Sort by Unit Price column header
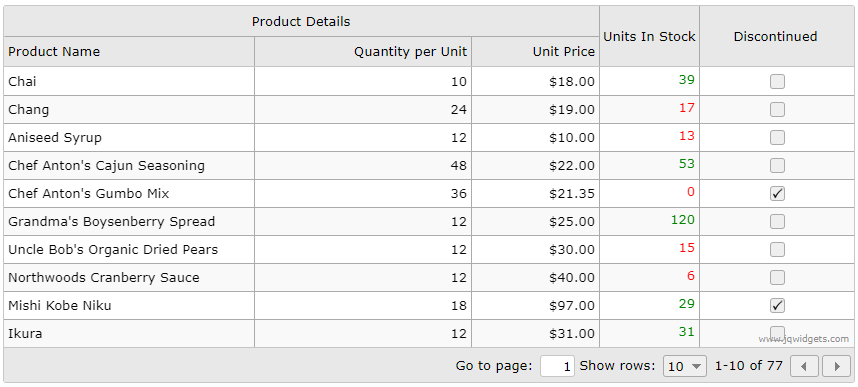Viewport: 858px width, 387px height. tap(535, 52)
